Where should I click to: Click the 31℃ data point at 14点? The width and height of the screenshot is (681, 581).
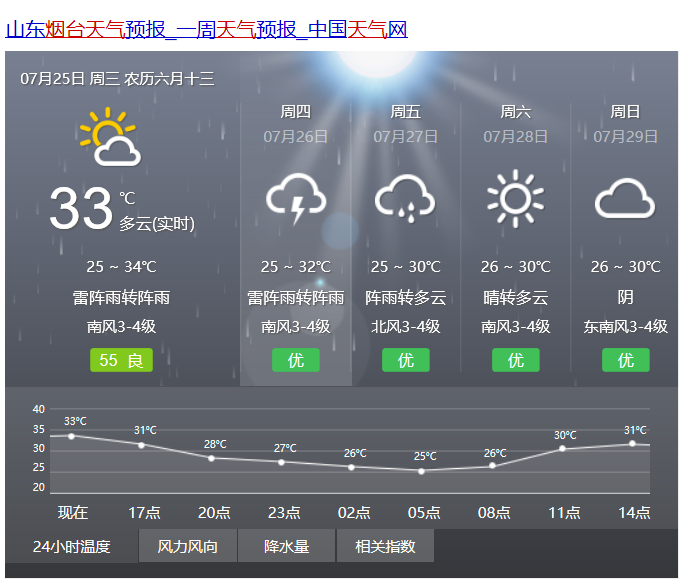(x=632, y=443)
